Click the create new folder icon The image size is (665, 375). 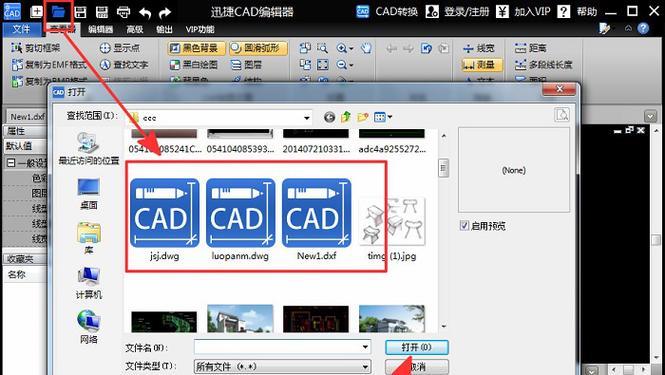click(363, 117)
